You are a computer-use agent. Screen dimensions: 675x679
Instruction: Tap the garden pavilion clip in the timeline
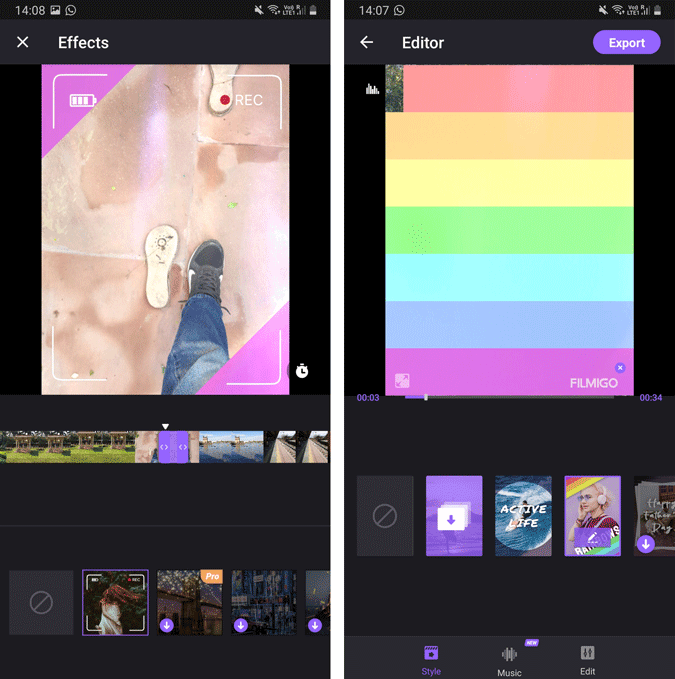tap(68, 447)
